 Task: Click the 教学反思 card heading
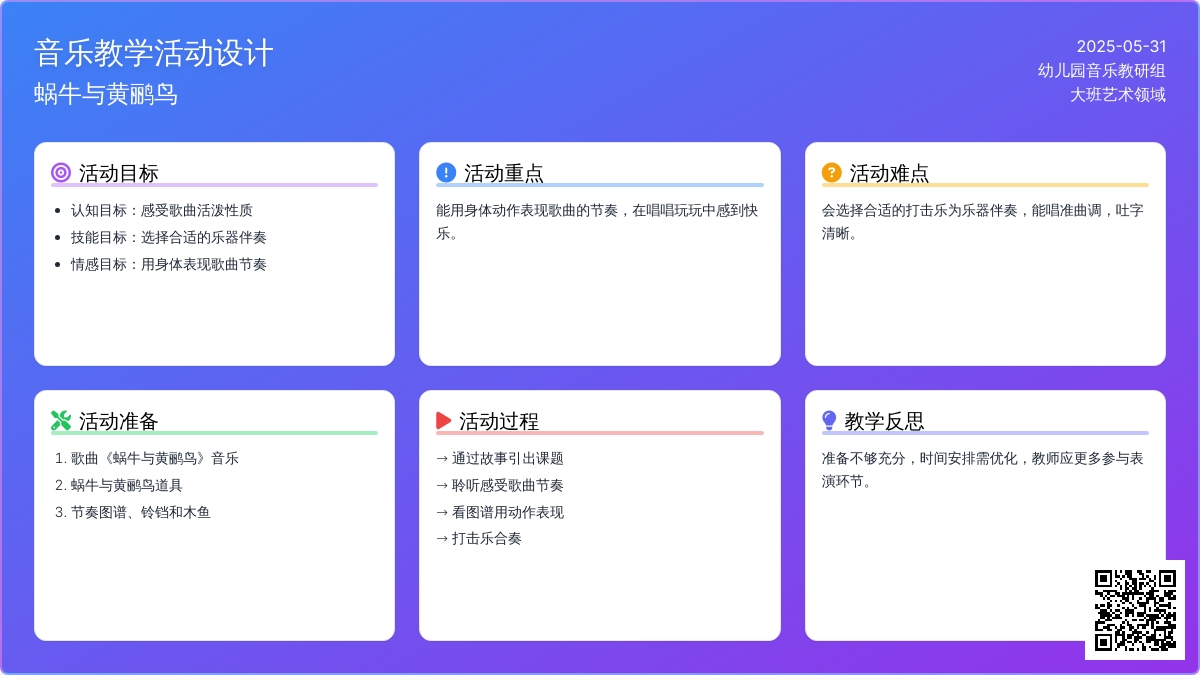(x=884, y=421)
